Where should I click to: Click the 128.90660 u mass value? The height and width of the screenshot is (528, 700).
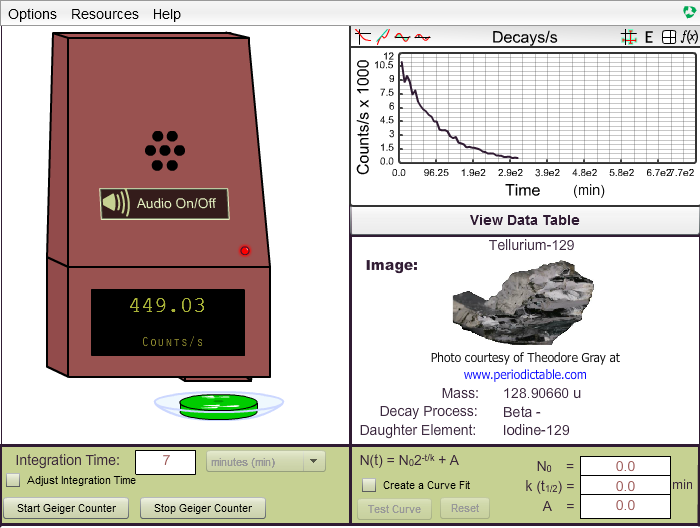[542, 393]
